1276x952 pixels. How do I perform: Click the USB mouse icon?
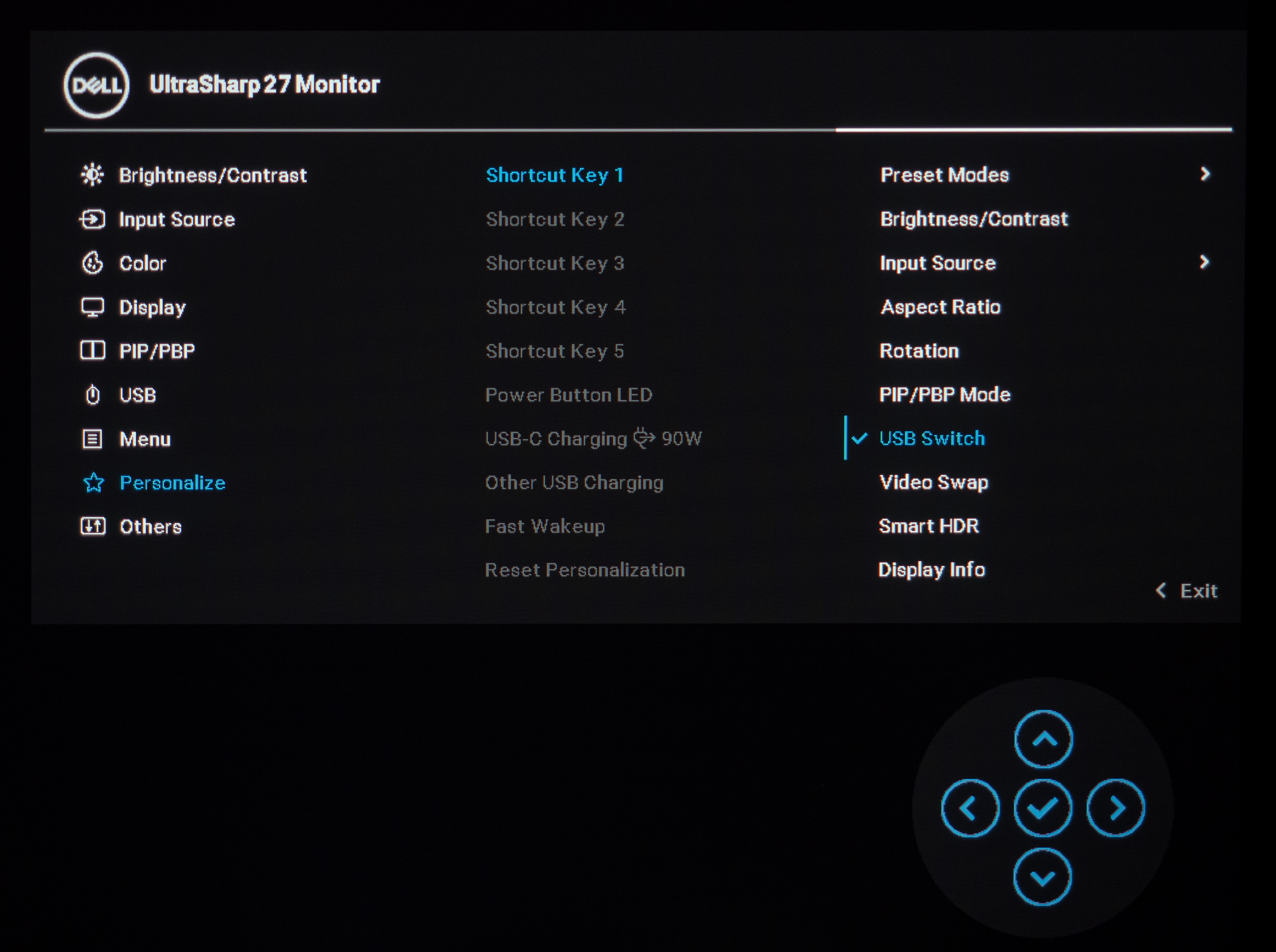(92, 395)
